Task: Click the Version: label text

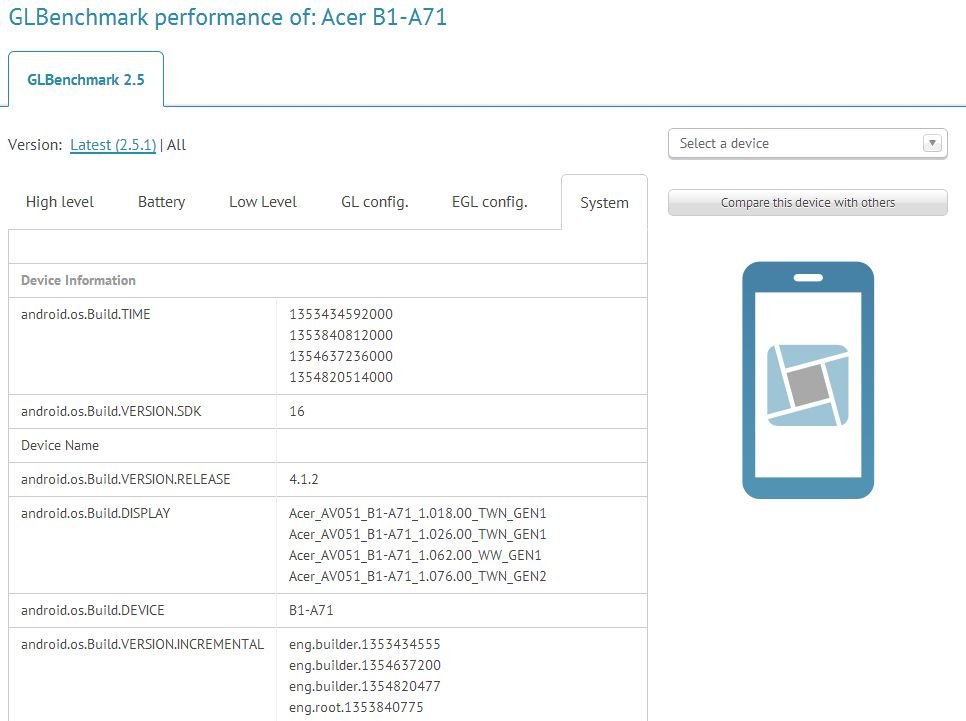Action: 35,145
